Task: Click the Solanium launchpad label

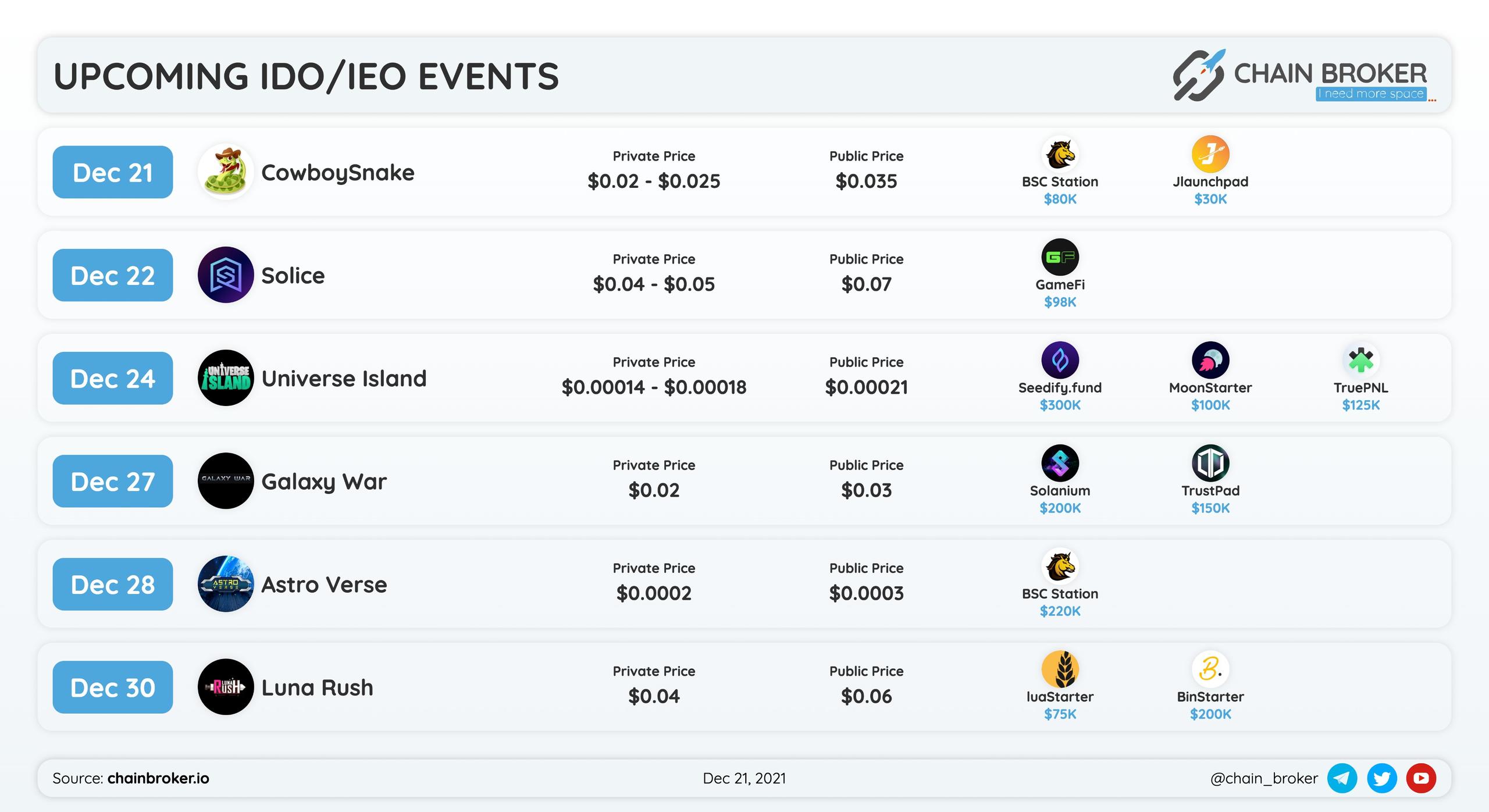Action: click(x=1060, y=490)
